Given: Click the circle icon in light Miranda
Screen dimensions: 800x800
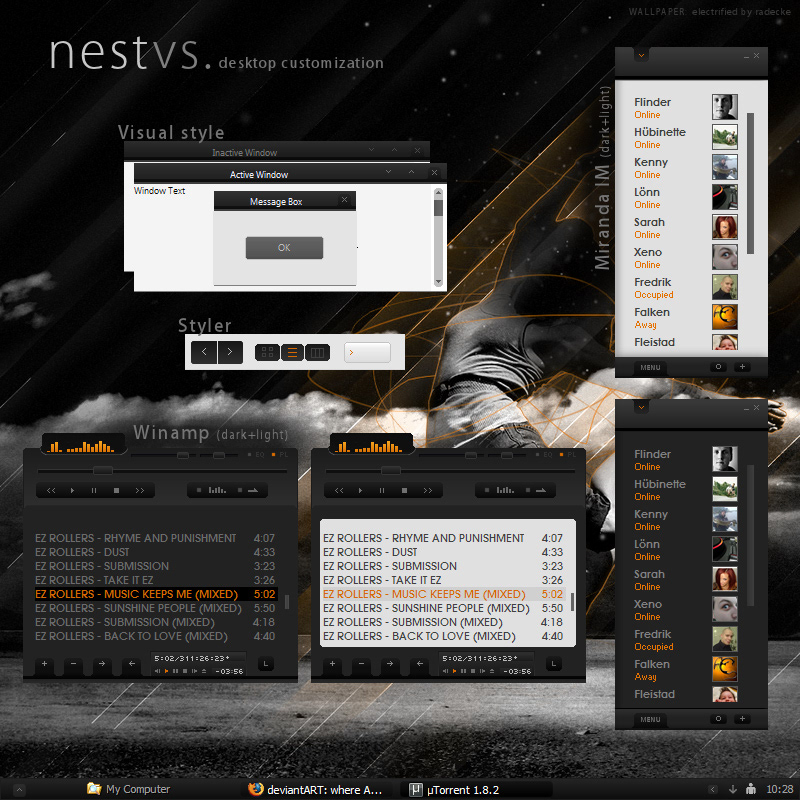Looking at the screenshot, I should coord(718,367).
